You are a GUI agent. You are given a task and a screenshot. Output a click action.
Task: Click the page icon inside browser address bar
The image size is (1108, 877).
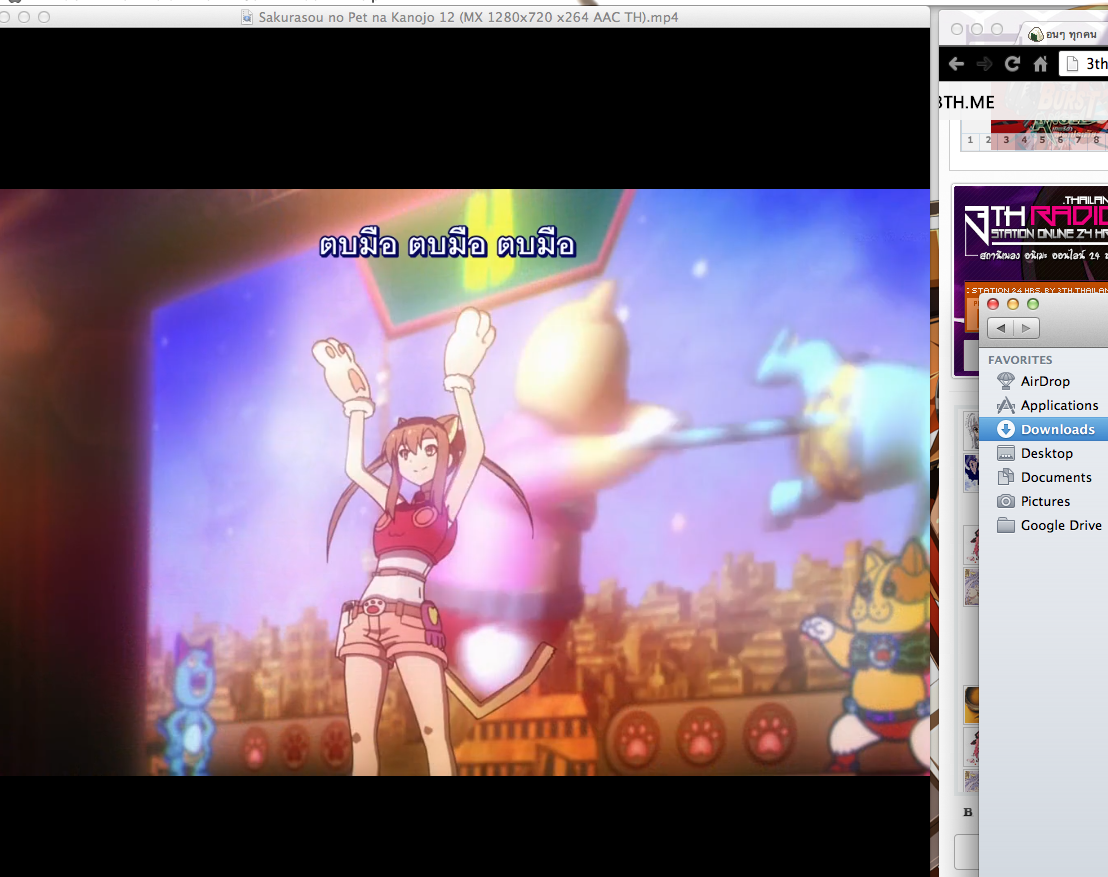1072,64
